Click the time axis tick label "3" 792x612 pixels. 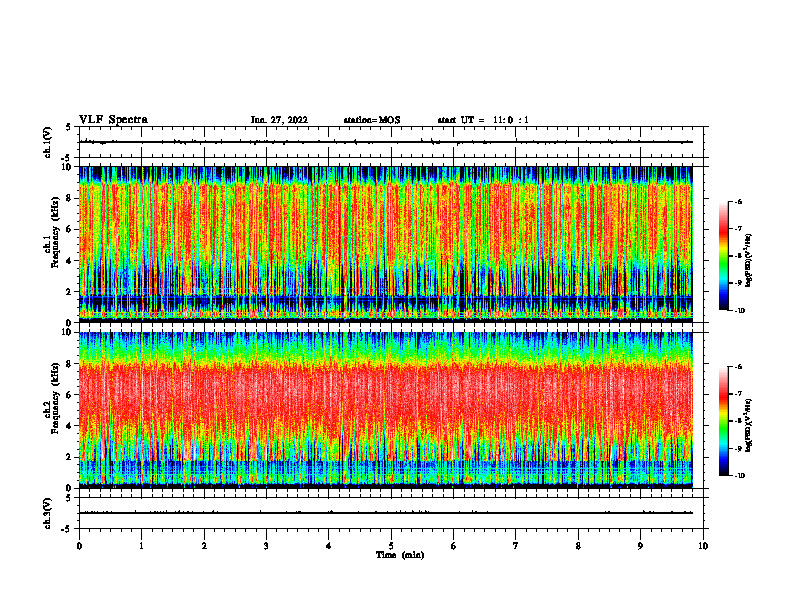click(266, 546)
